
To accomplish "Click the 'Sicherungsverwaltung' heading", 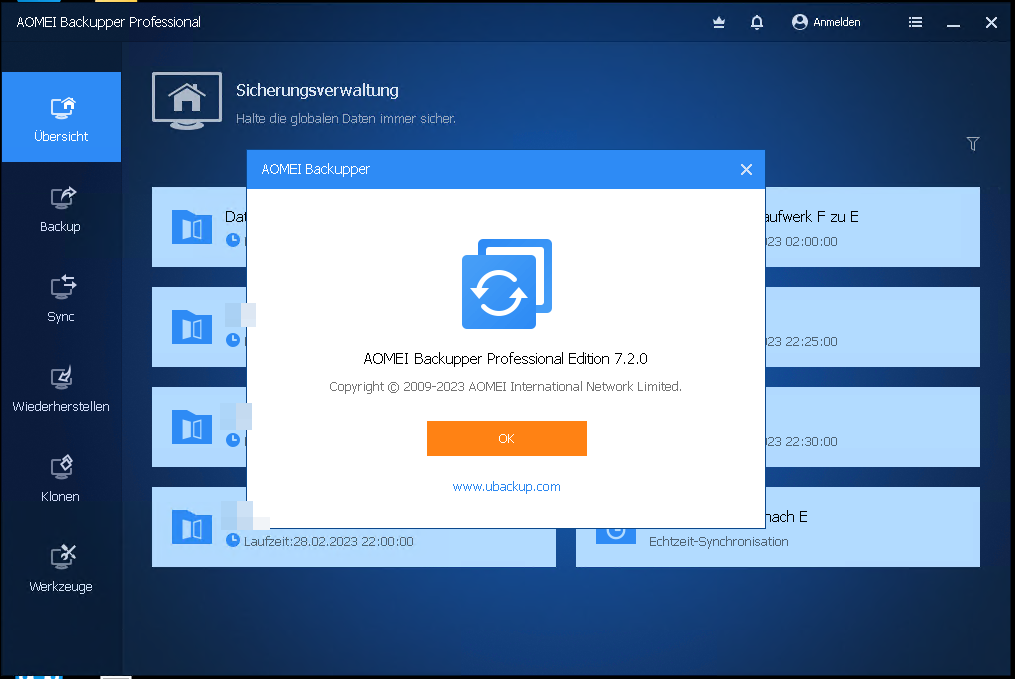I will [x=317, y=90].
